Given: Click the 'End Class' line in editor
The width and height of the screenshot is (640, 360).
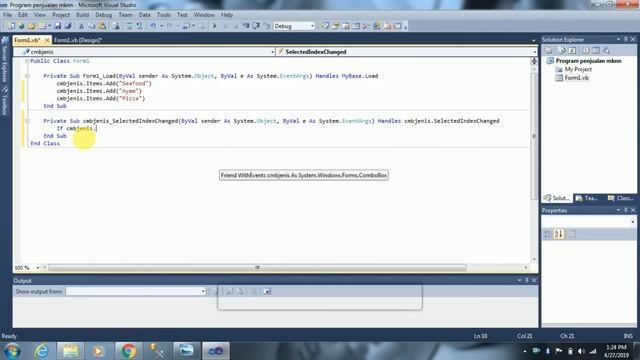Looking at the screenshot, I should [45, 143].
